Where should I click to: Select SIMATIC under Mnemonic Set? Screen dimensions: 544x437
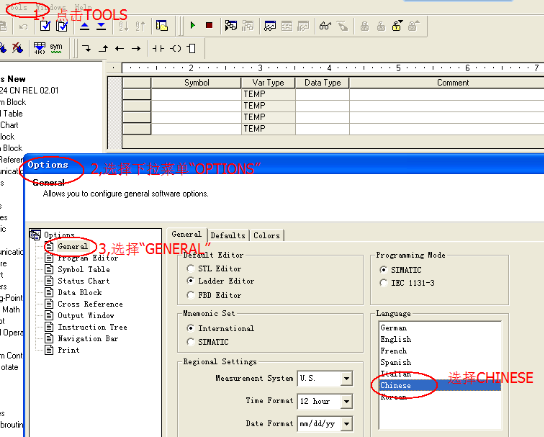point(190,342)
